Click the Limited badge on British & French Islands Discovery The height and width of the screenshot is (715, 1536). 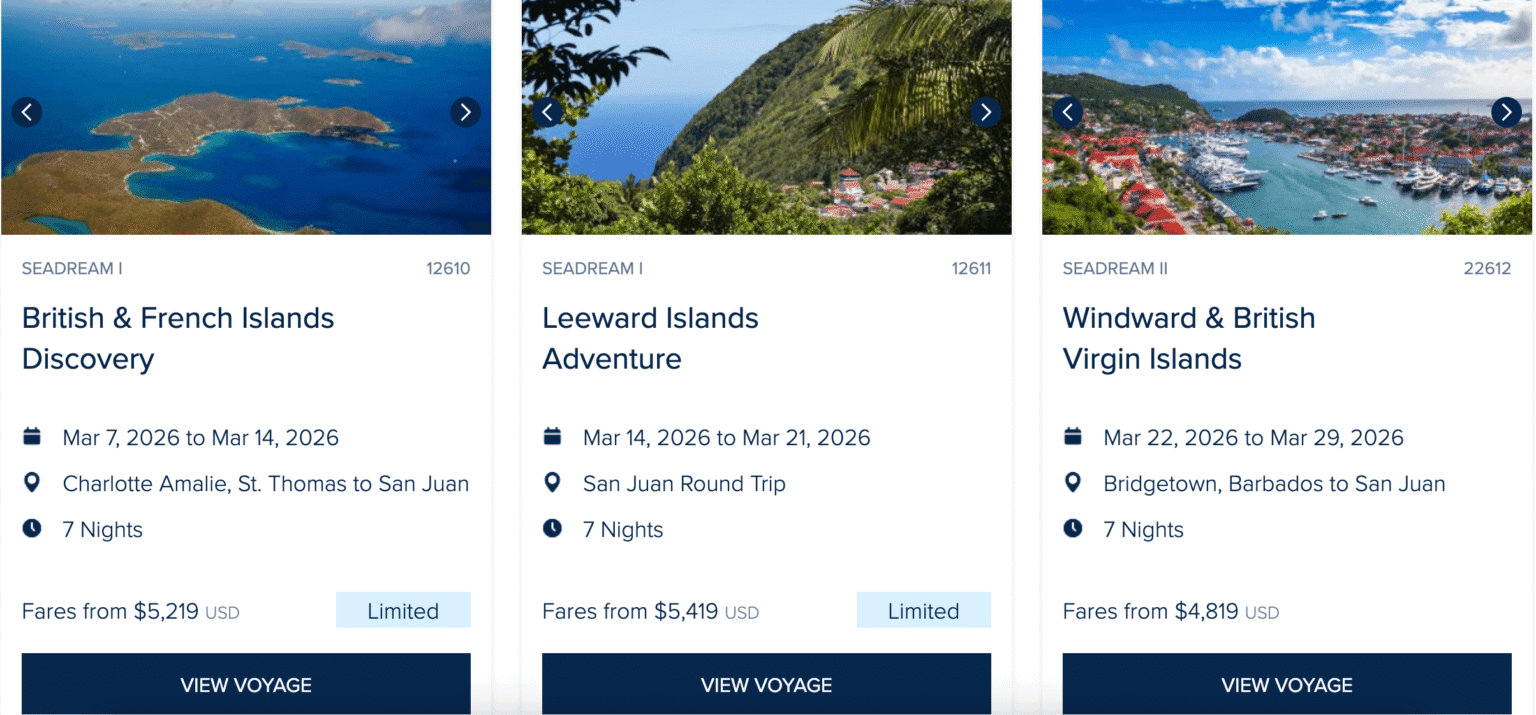click(x=403, y=610)
